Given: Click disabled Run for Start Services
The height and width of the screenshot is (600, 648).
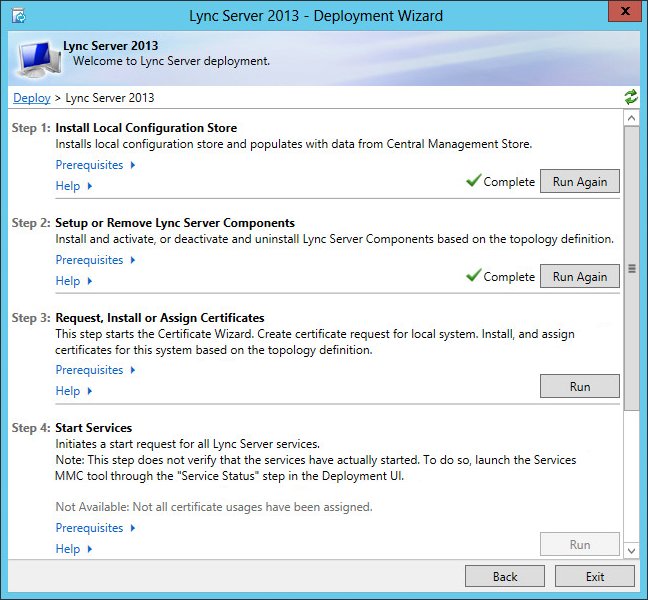Looking at the screenshot, I should pos(580,544).
